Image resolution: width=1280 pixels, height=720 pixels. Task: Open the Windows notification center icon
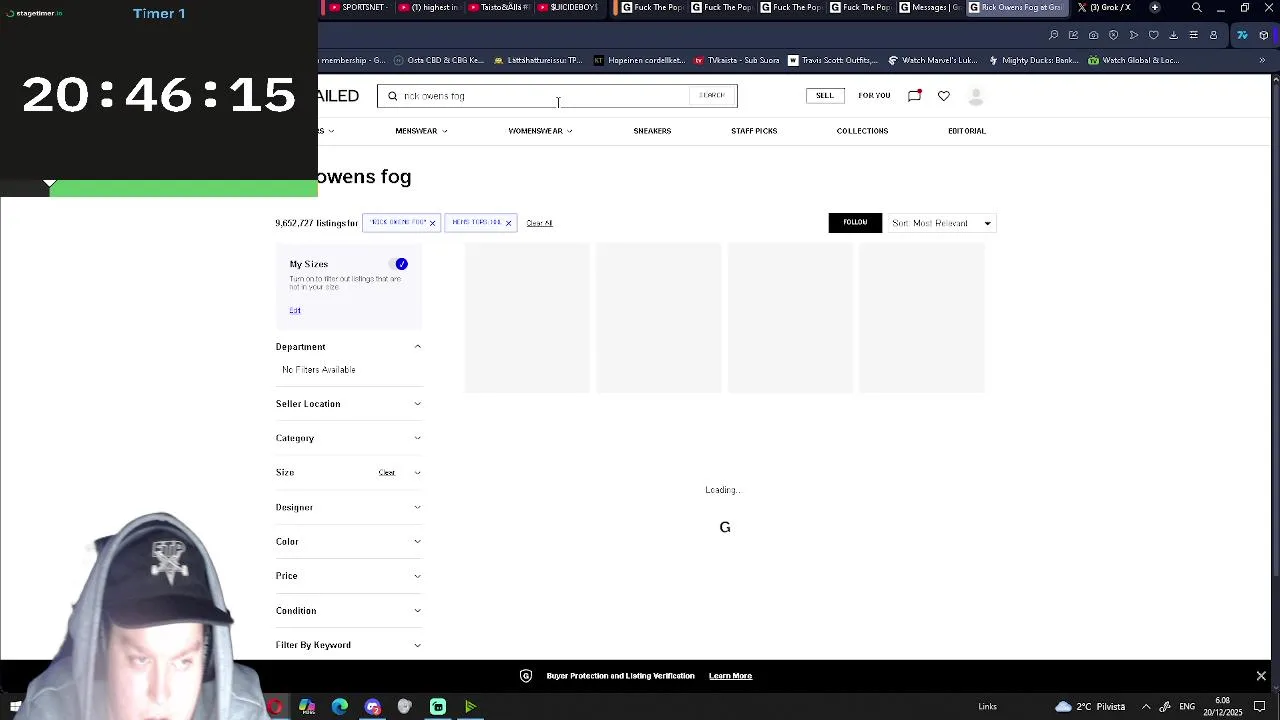1260,707
